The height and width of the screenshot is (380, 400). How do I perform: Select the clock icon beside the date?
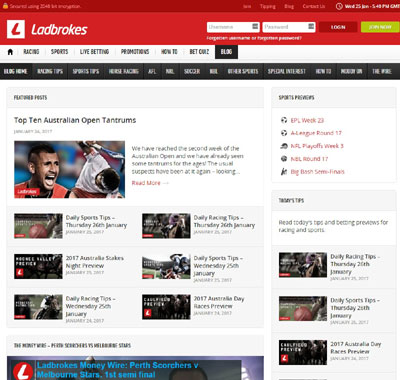click(x=339, y=6)
